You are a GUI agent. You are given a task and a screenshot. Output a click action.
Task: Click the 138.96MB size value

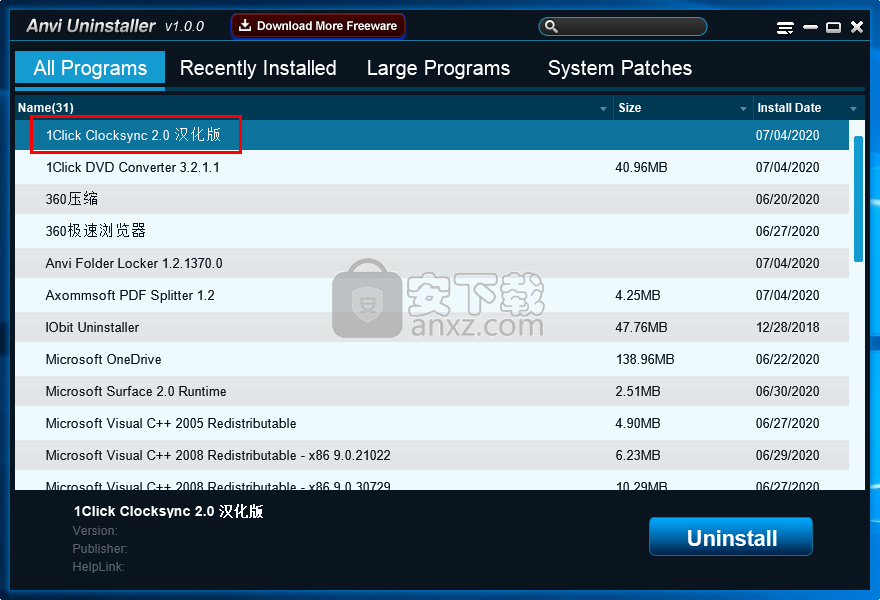click(x=645, y=359)
